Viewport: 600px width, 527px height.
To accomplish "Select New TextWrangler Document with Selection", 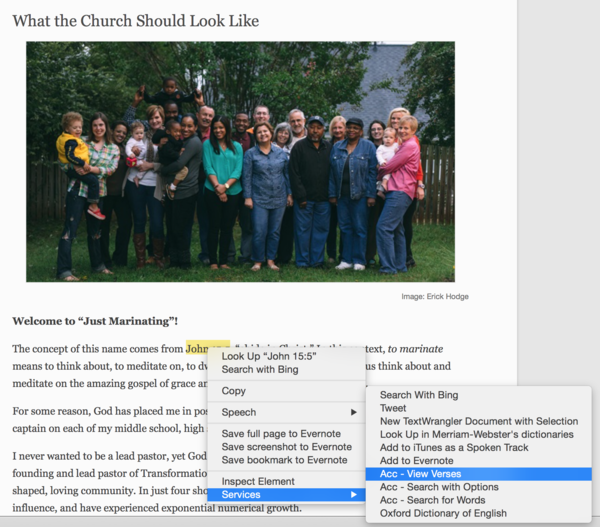I will 479,421.
